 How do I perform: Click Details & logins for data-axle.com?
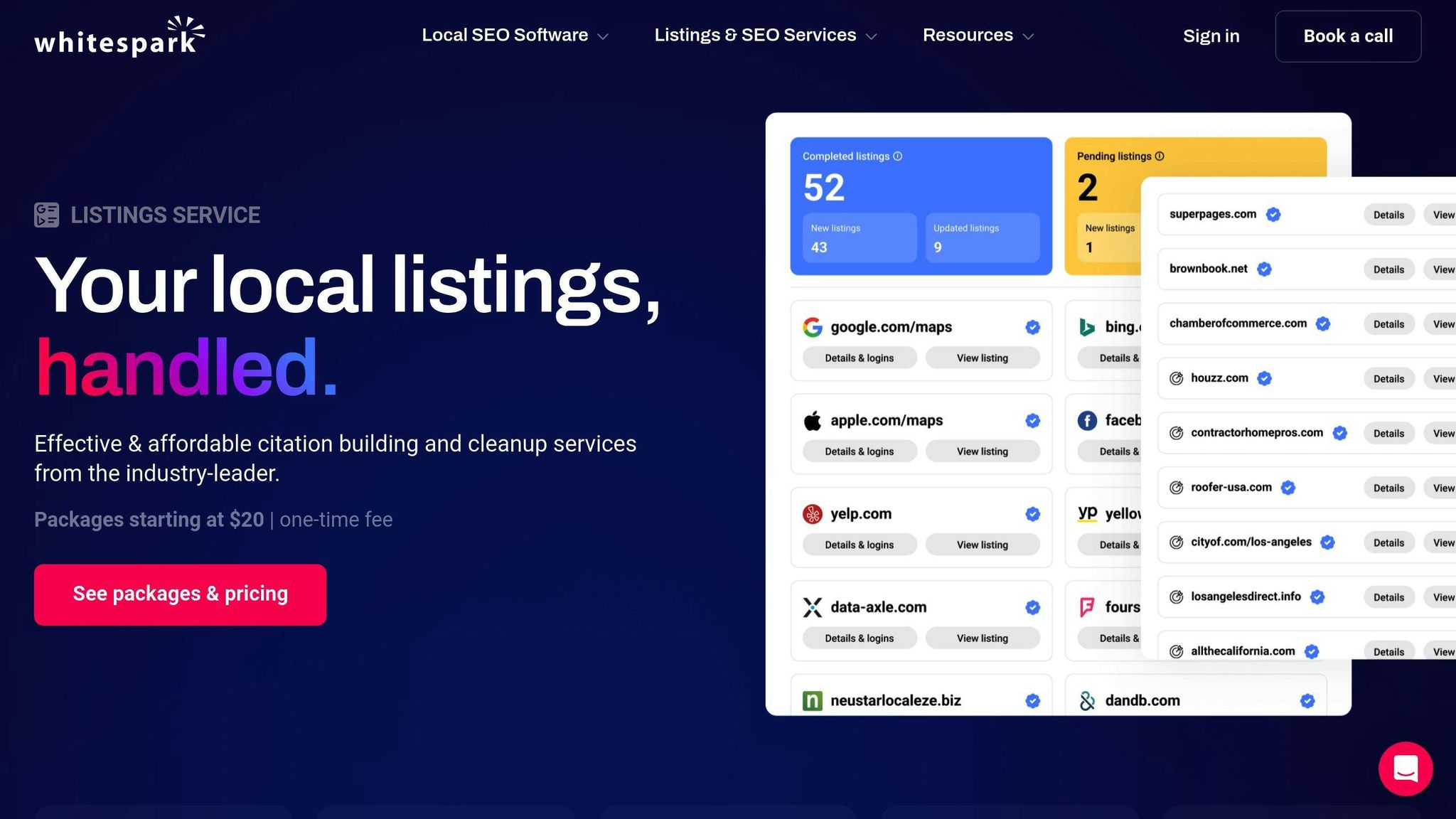pyautogui.click(x=860, y=638)
